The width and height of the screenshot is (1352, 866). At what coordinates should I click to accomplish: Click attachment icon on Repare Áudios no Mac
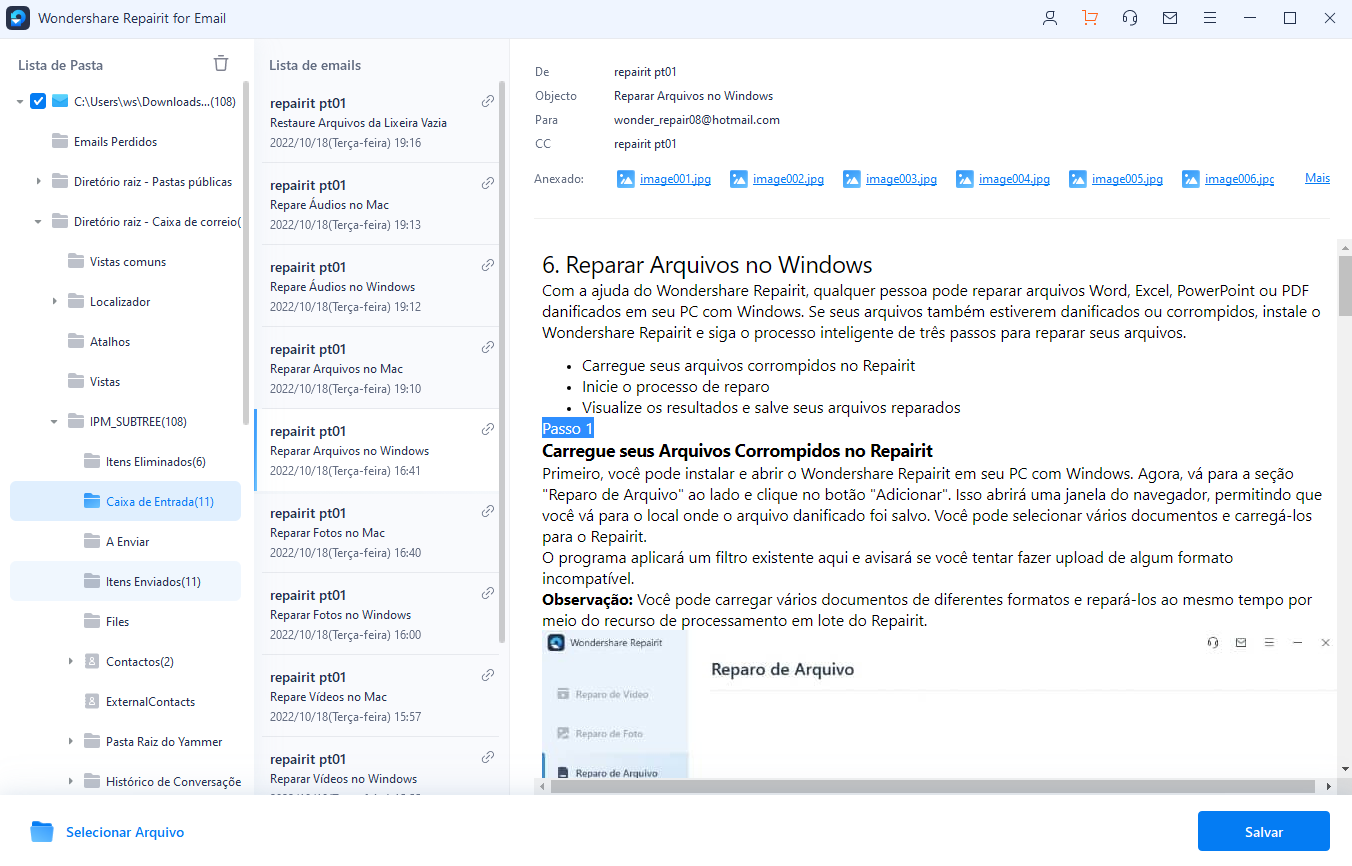pyautogui.click(x=488, y=183)
